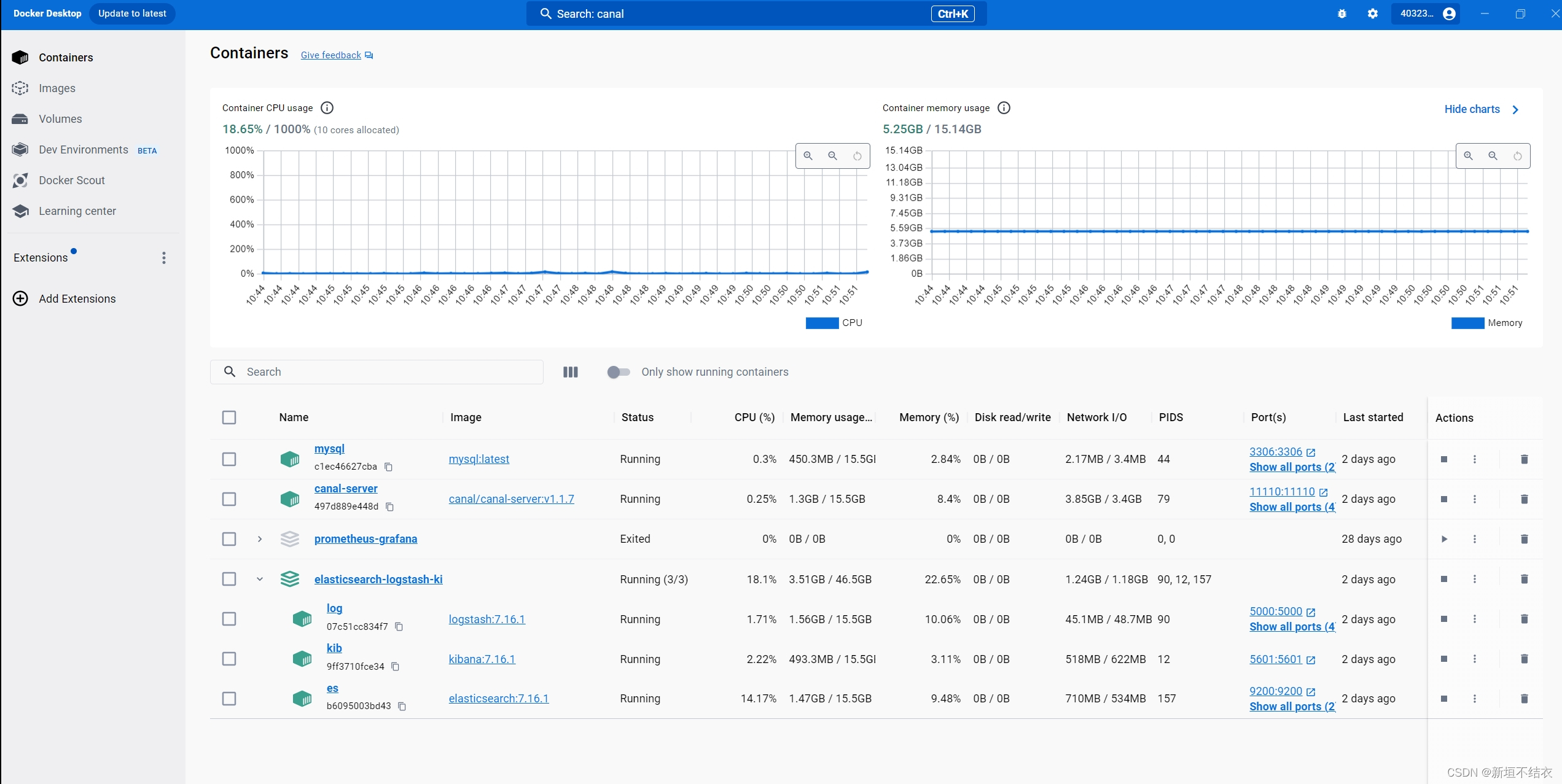Viewport: 1562px width, 784px height.
Task: Open elasticsearch:7.16.1 image link
Action: point(499,699)
